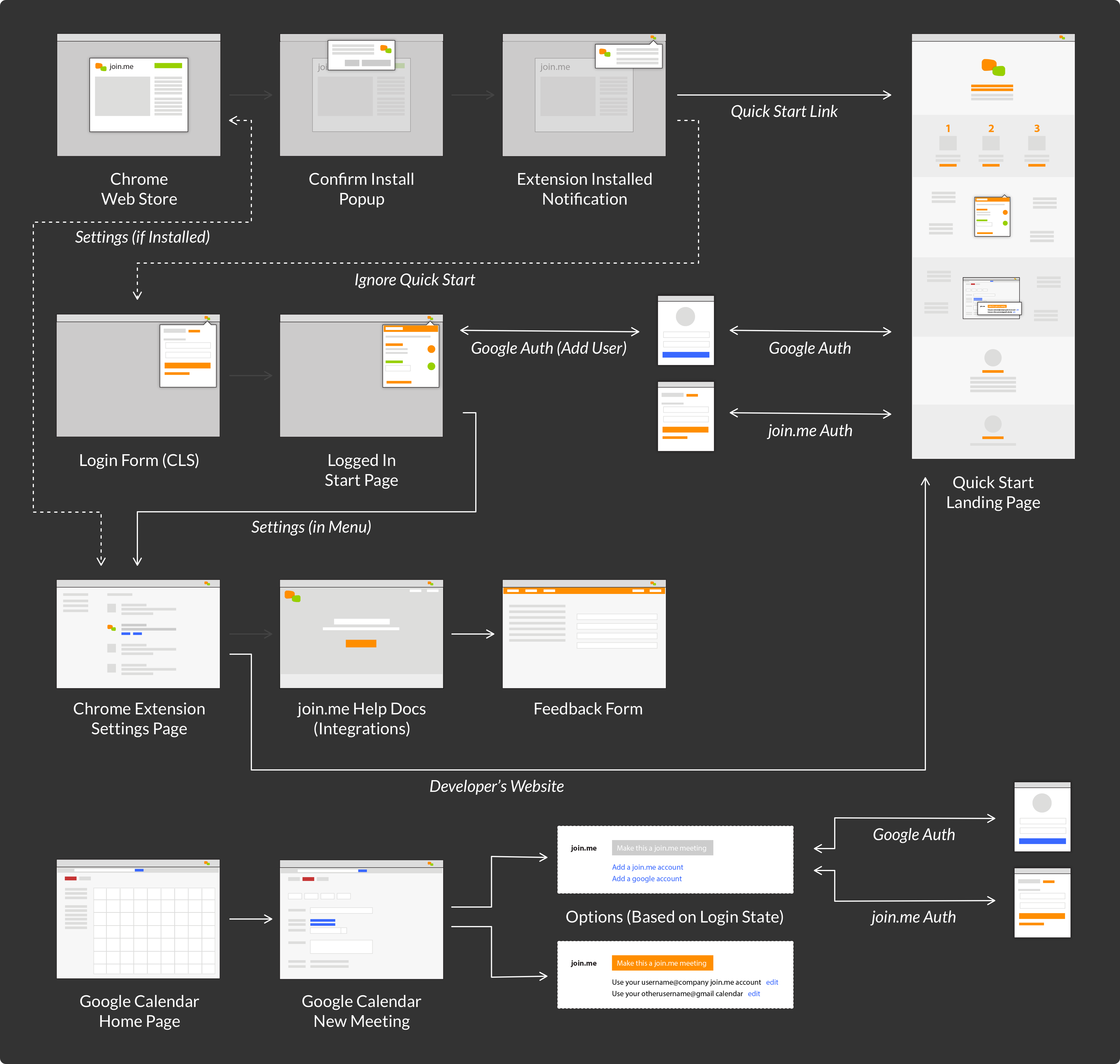Click the Google Calendar Home Page thumbnail

pos(138,919)
